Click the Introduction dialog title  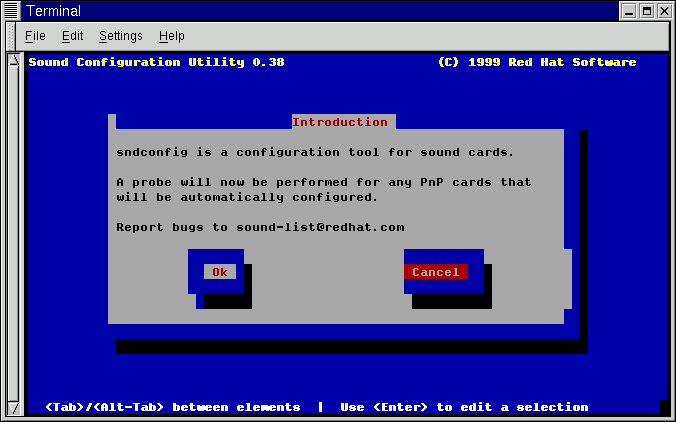(339, 122)
